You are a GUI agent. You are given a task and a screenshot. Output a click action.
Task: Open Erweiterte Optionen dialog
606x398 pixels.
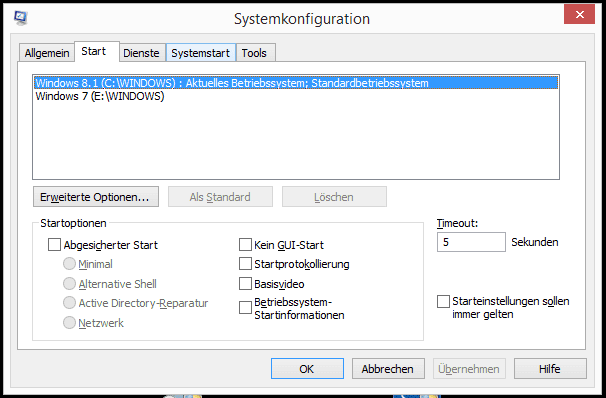(95, 197)
